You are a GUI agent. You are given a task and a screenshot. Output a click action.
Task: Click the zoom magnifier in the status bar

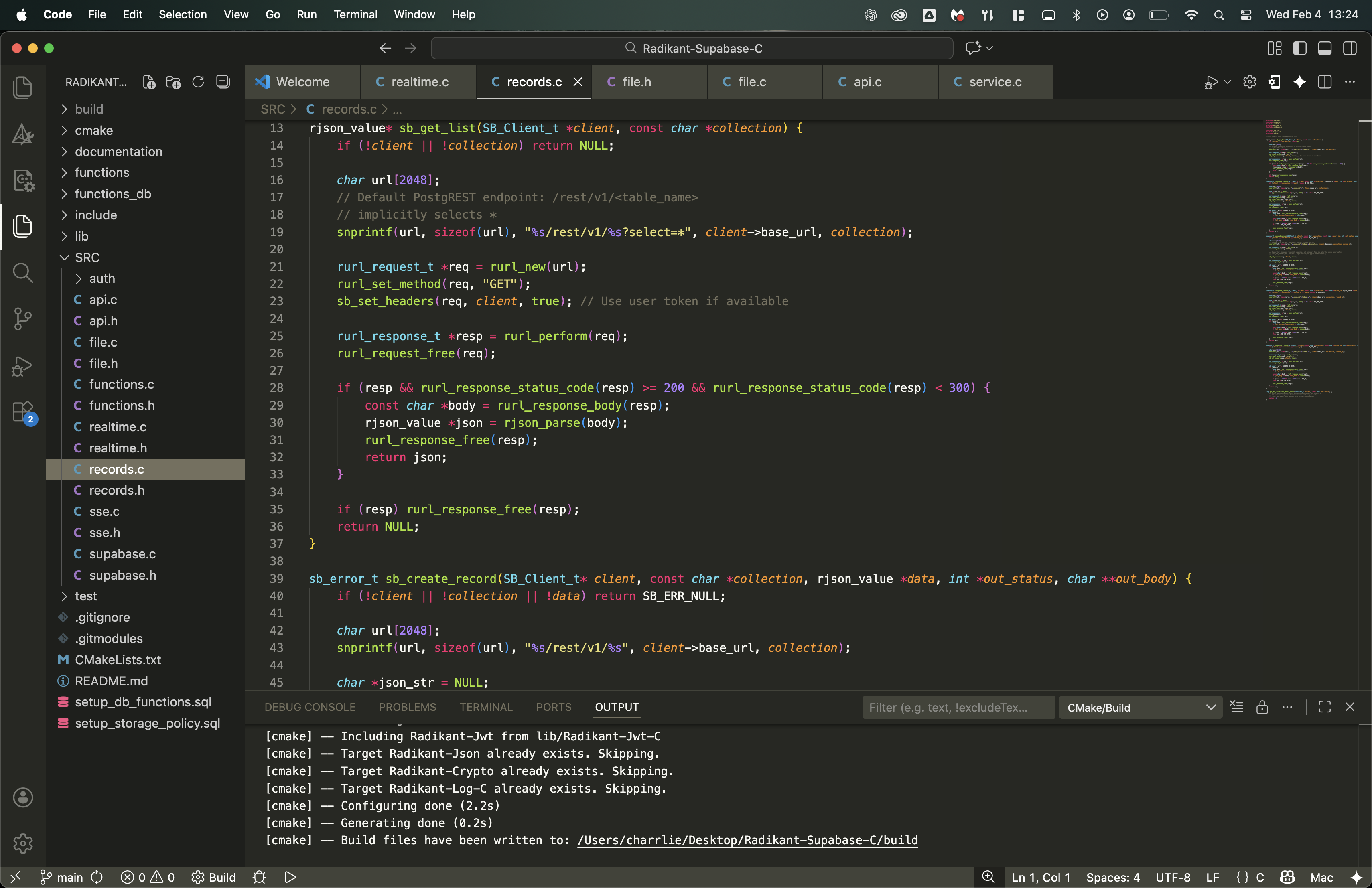[x=988, y=877]
